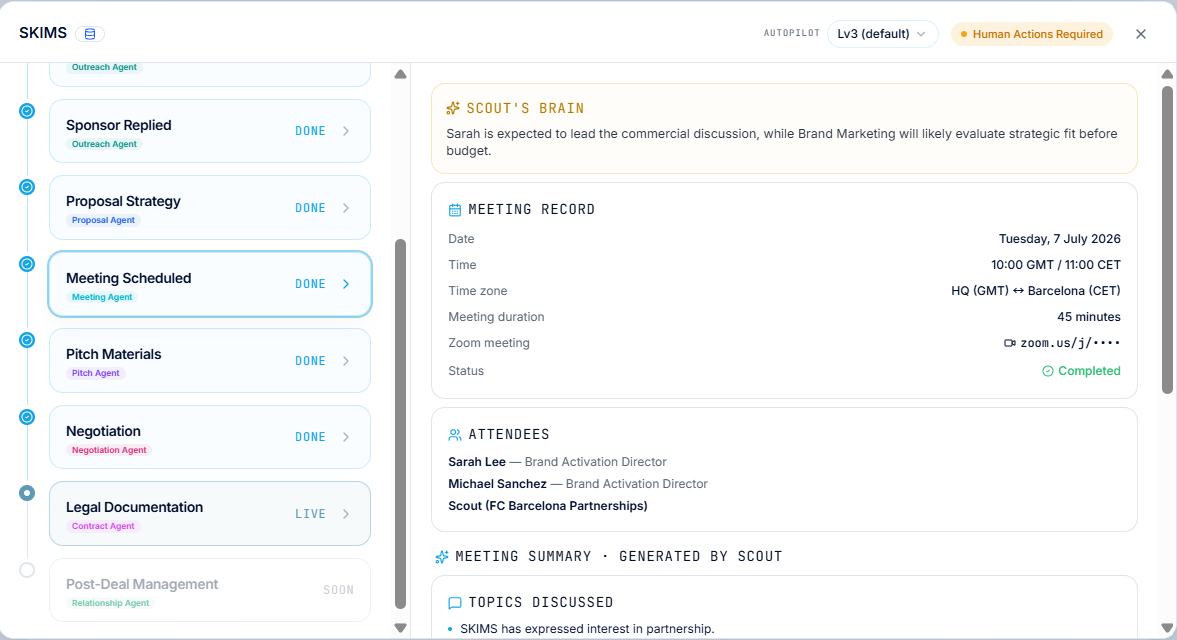
Task: Open the Autopilot Lv3 (default) dropdown
Action: [x=882, y=34]
